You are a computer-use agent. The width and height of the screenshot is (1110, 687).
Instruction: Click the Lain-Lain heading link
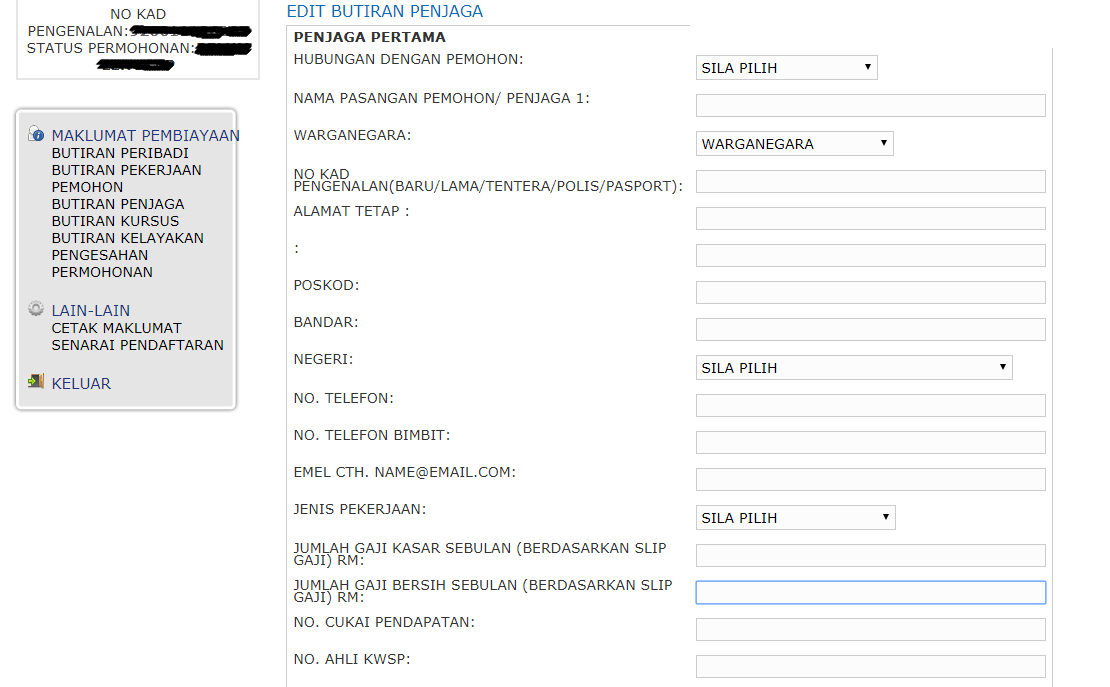91,310
